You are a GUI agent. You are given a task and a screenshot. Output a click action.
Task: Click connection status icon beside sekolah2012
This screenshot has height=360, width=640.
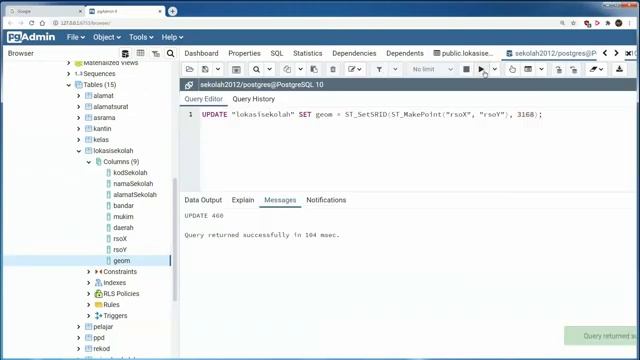tap(189, 85)
